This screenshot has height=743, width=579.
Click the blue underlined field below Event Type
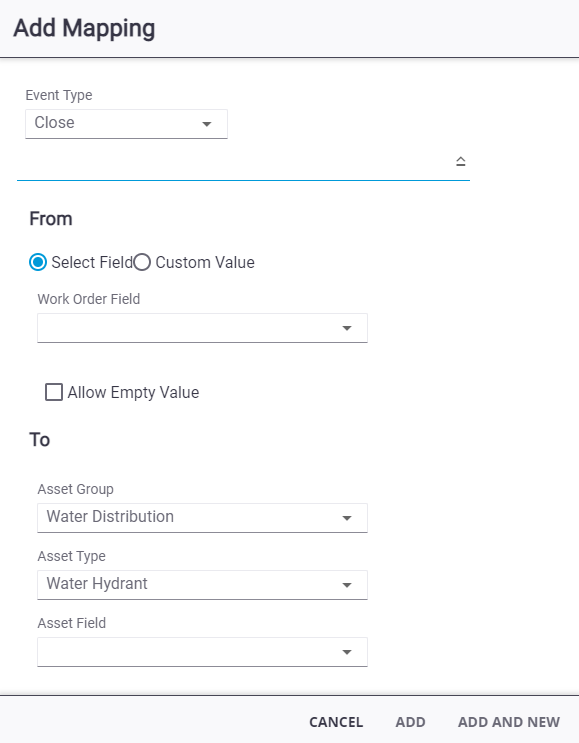click(243, 163)
